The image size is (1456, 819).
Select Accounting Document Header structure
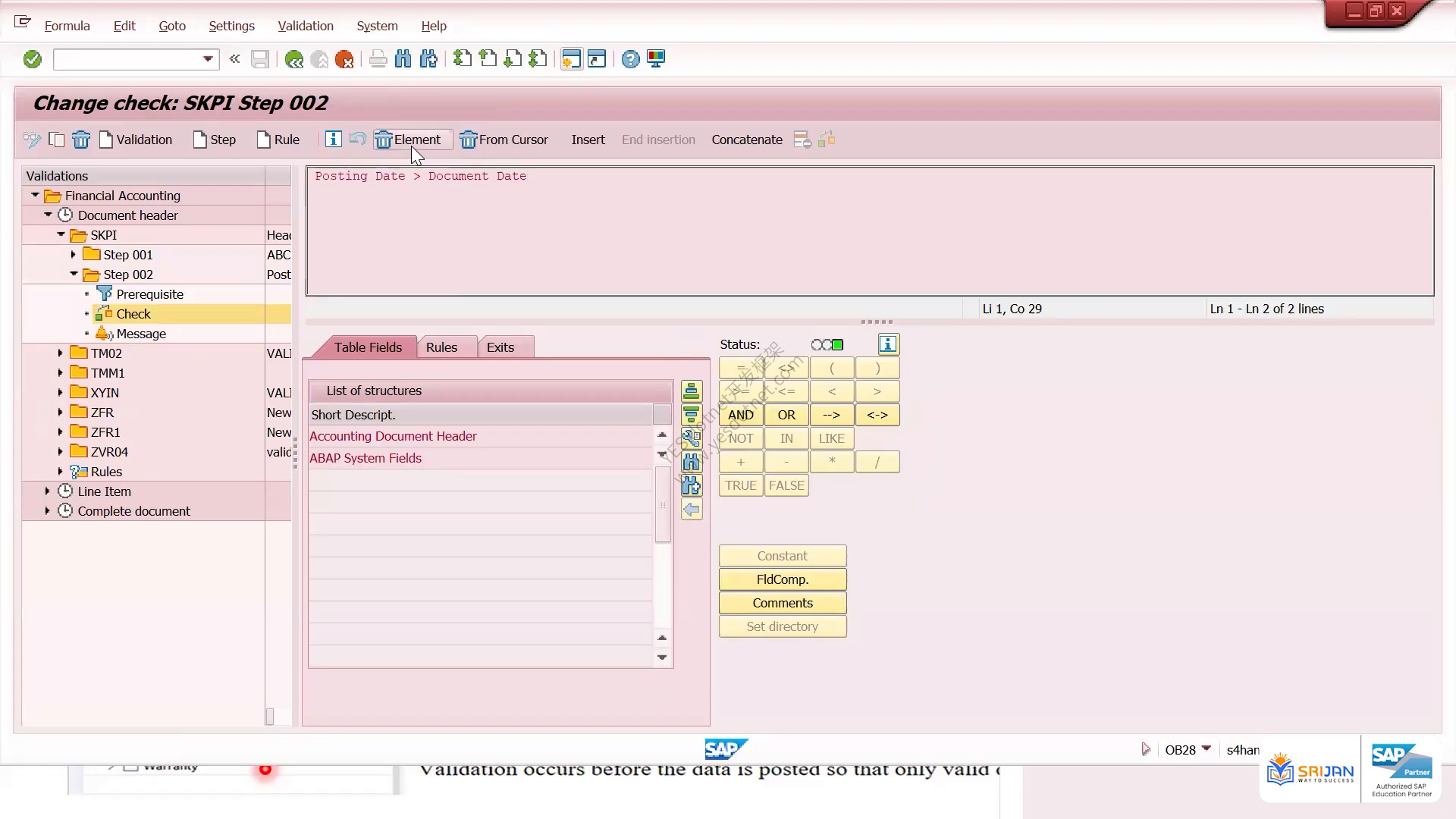click(x=393, y=436)
